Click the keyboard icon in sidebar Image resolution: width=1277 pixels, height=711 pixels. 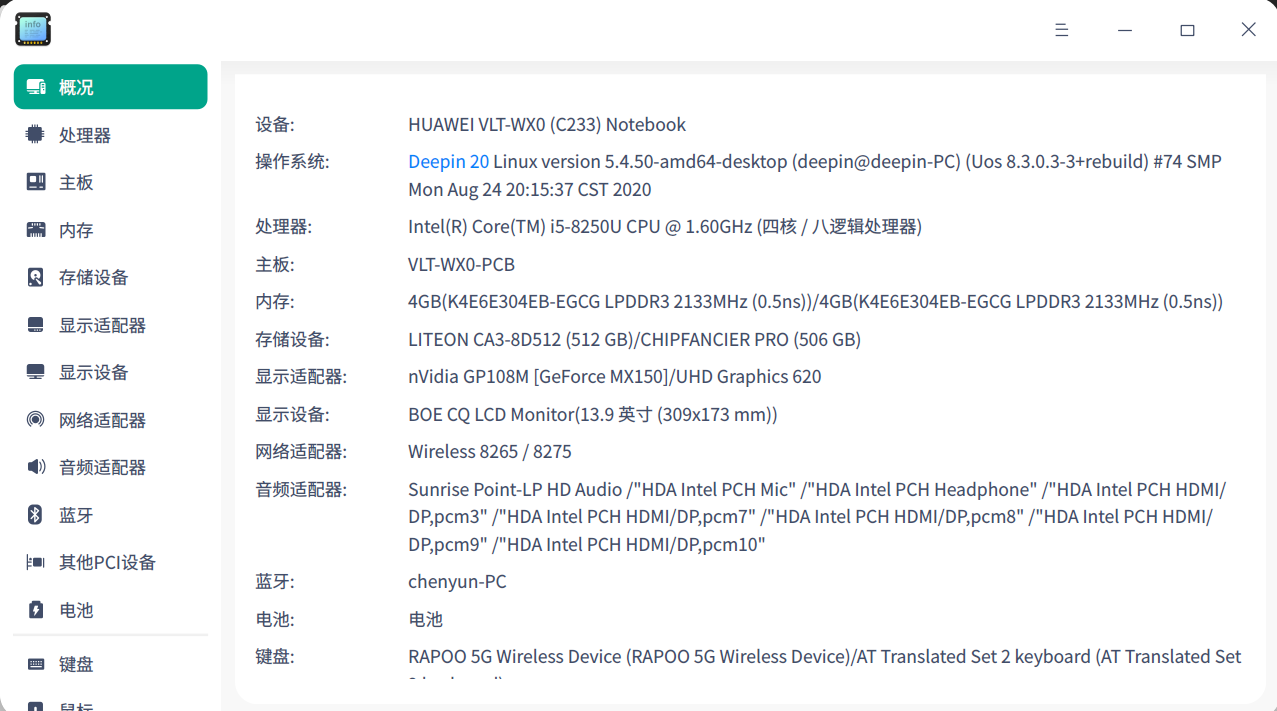(36, 664)
